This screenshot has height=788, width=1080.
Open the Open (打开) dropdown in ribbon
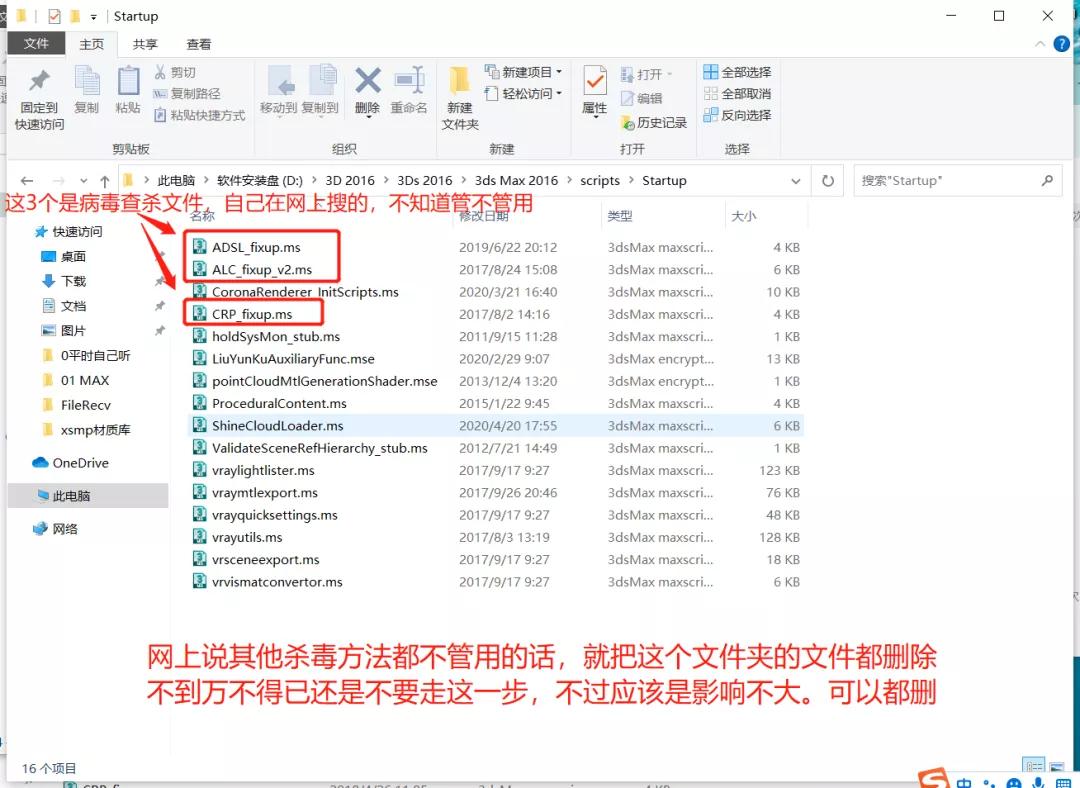pos(646,74)
